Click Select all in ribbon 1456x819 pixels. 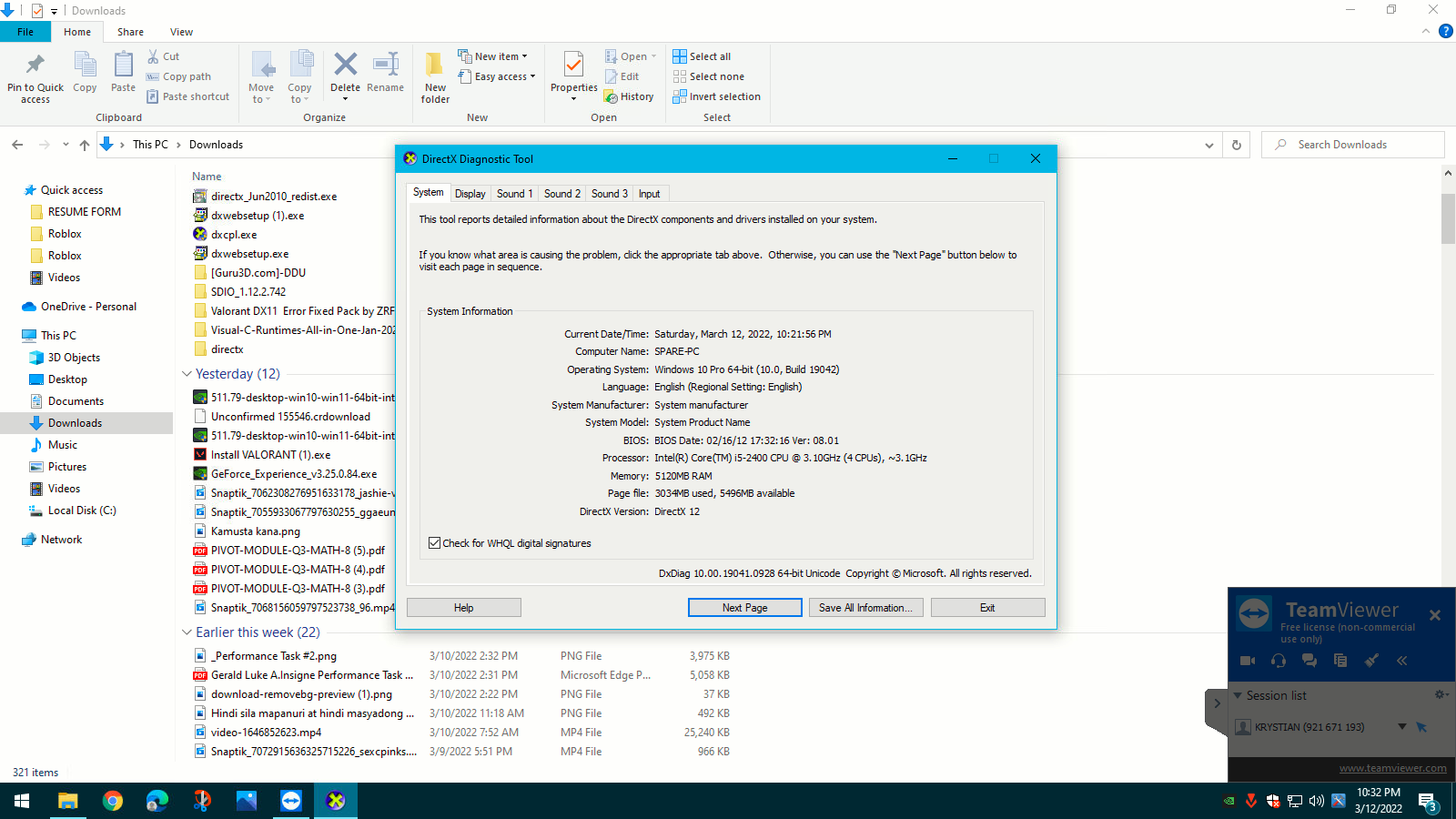(x=702, y=56)
